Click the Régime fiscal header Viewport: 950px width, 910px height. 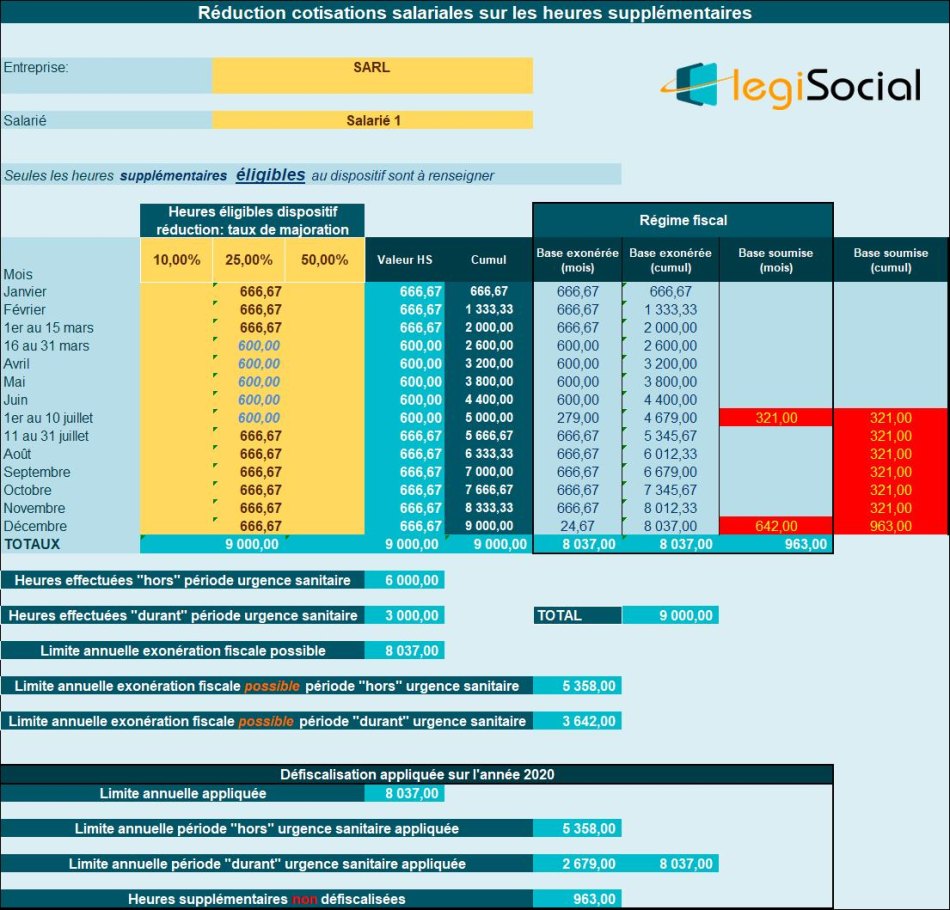coord(683,219)
